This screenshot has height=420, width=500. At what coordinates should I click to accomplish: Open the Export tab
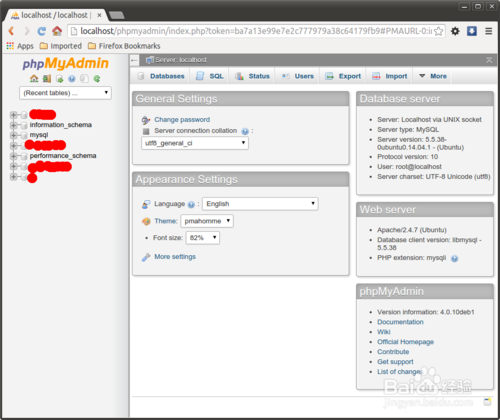[343, 76]
